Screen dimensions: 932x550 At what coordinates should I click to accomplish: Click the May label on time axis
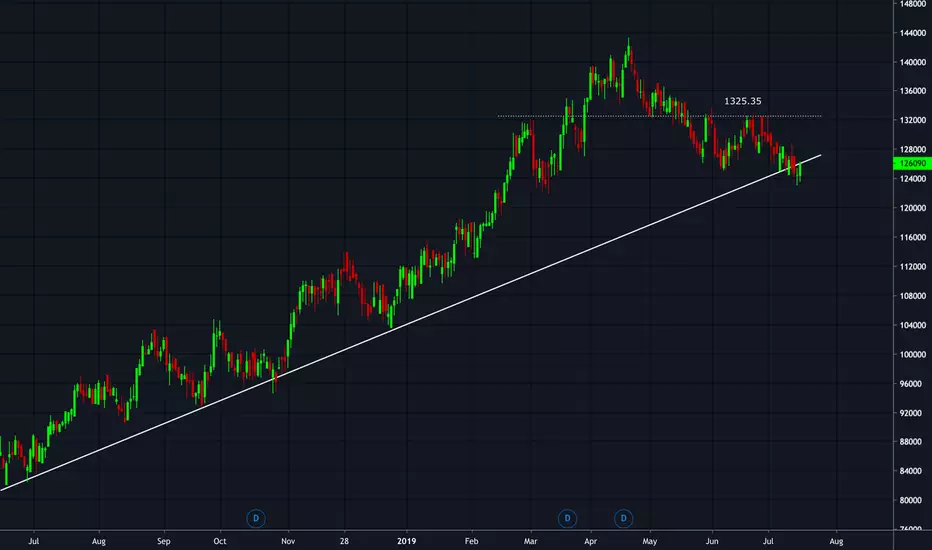[x=650, y=541]
